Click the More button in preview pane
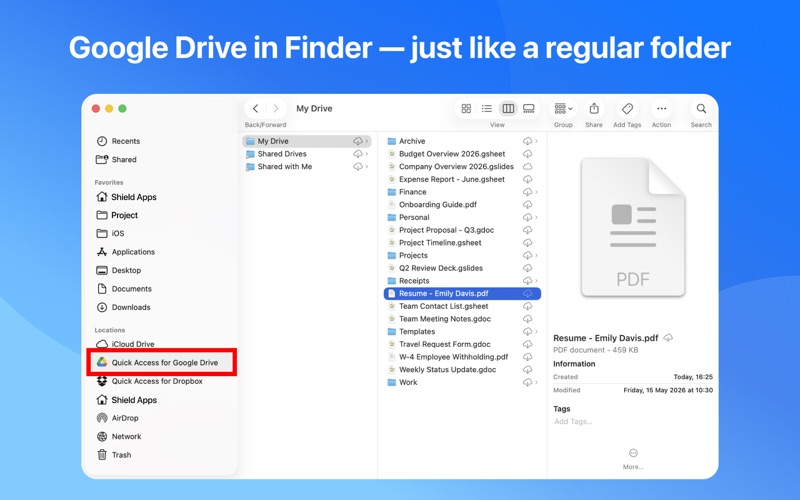 633,459
